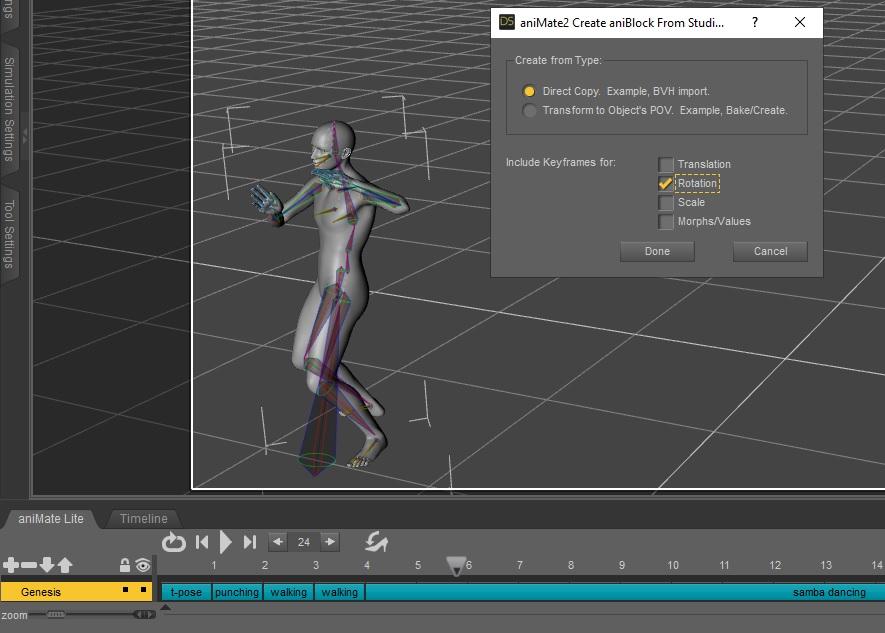Decrease the frame value with the left arrow

tap(278, 542)
